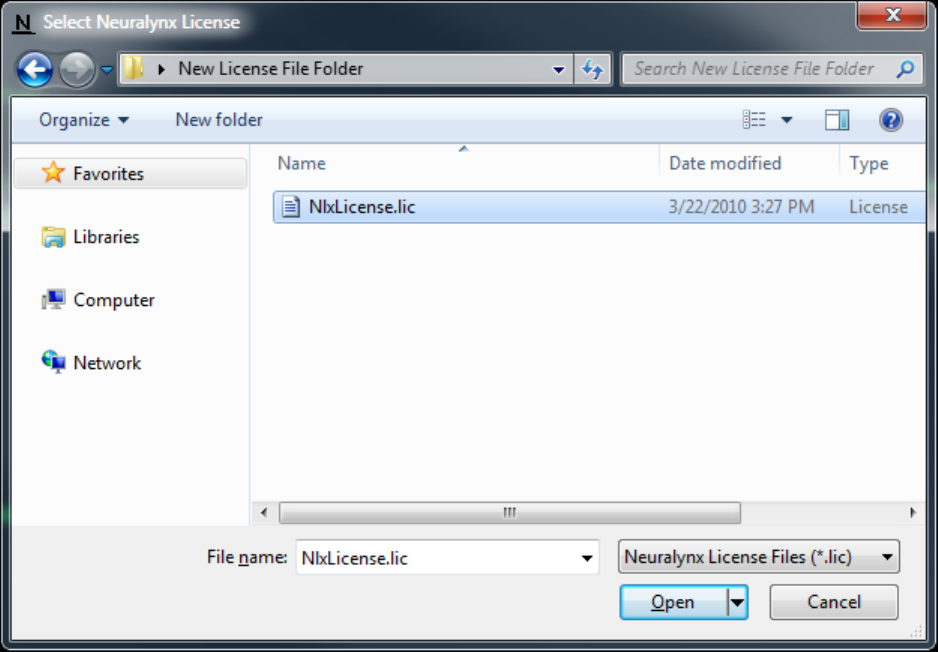Click the NlxLicense.lic file icon
Image resolution: width=938 pixels, height=652 pixels.
click(291, 207)
